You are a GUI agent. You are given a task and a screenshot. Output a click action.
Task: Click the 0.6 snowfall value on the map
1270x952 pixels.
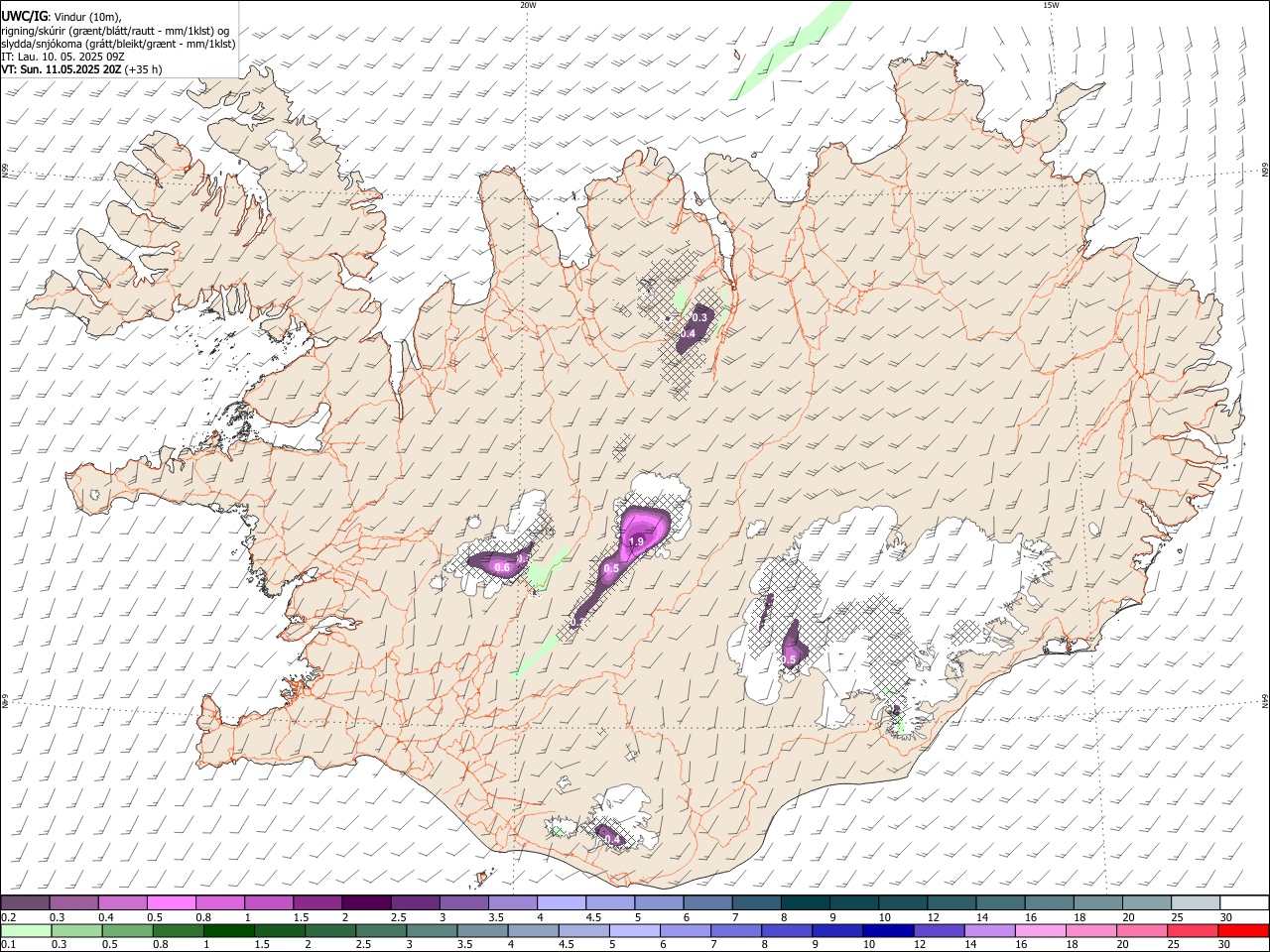(502, 567)
